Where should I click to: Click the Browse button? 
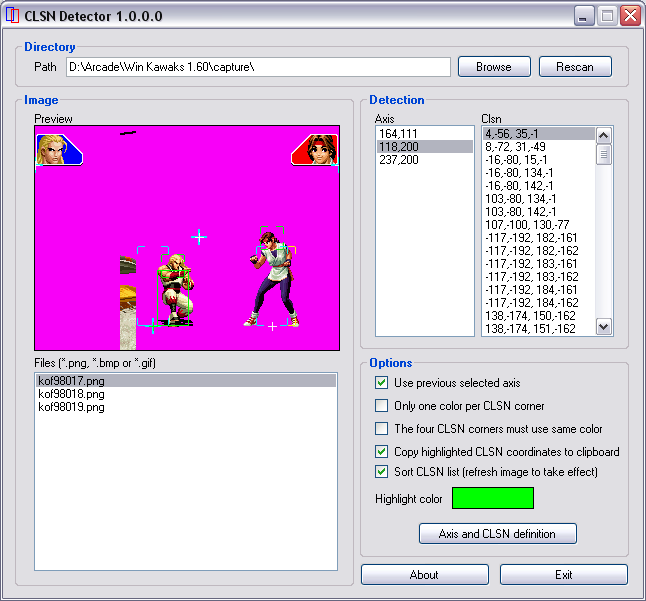click(x=494, y=67)
